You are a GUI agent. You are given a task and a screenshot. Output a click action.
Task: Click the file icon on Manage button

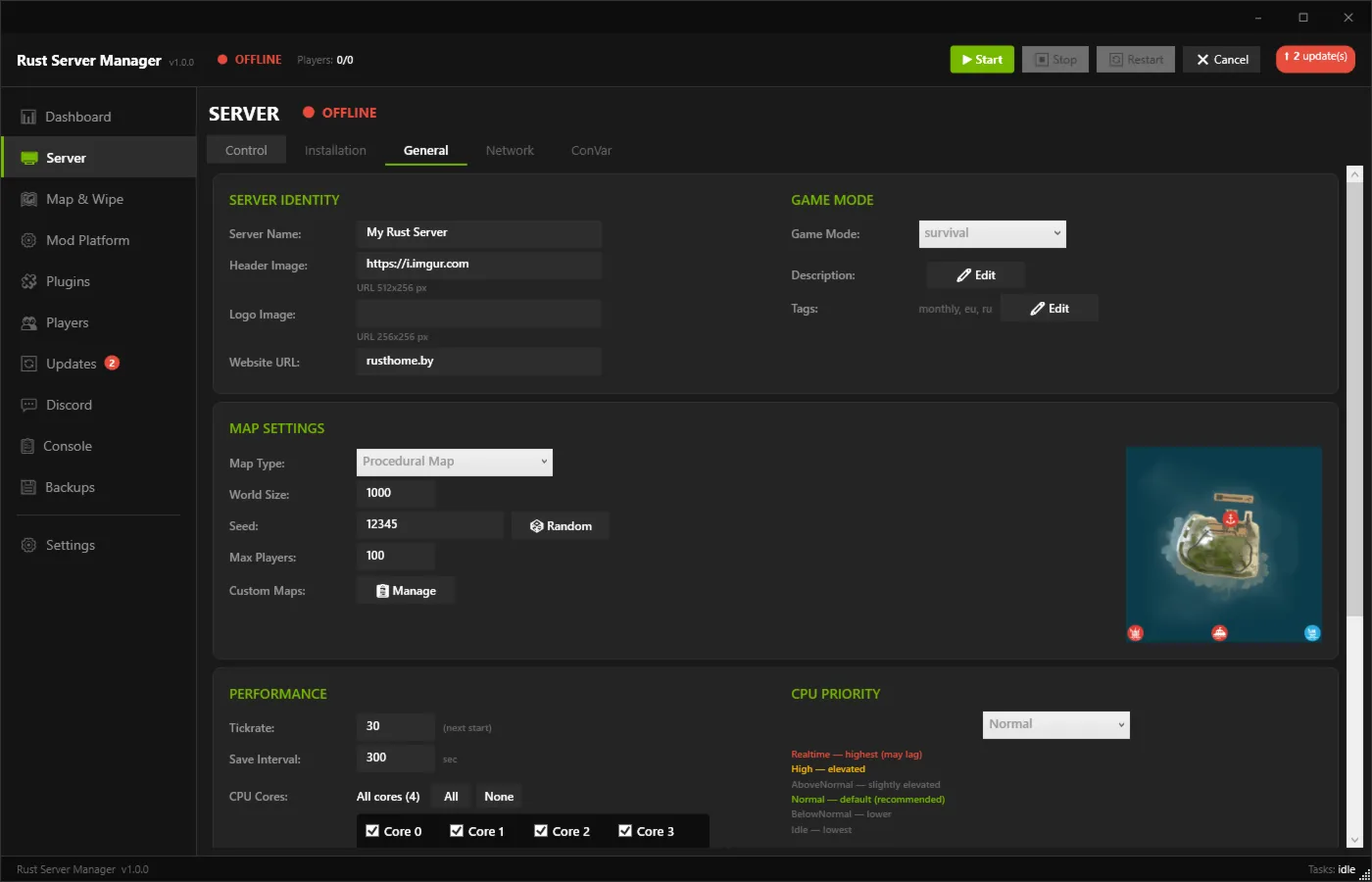point(382,591)
